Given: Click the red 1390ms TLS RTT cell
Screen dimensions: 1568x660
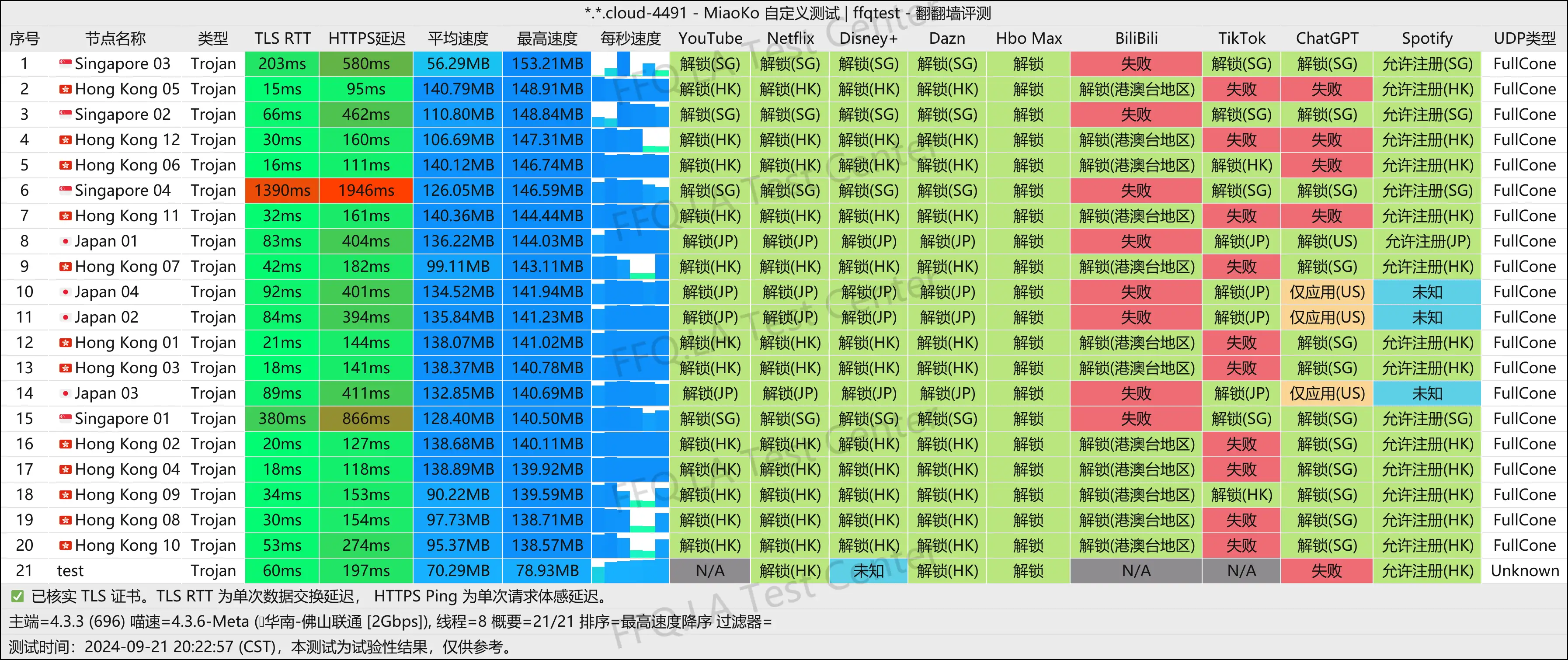Looking at the screenshot, I should [282, 191].
